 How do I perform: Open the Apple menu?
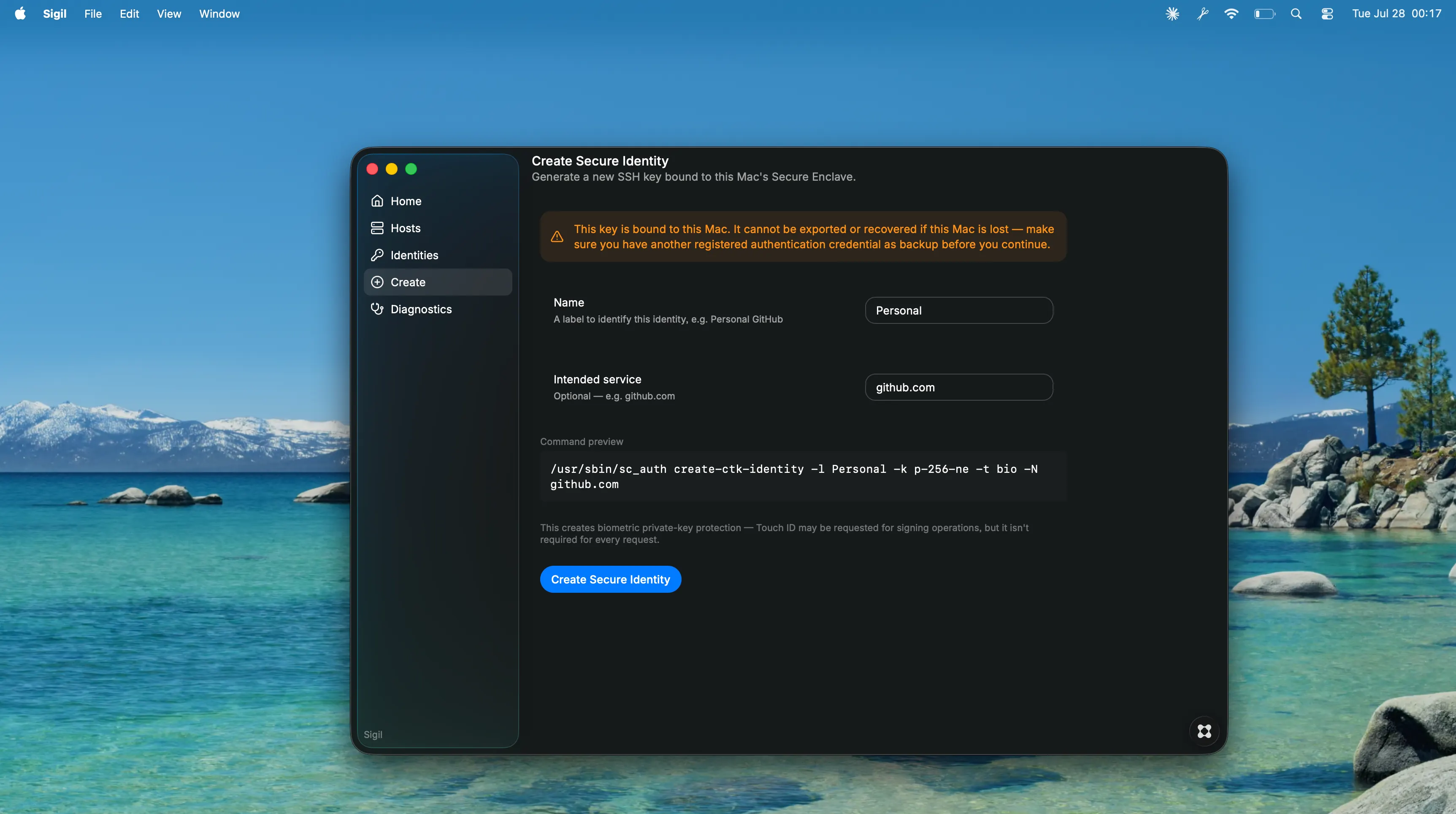pyautogui.click(x=20, y=14)
